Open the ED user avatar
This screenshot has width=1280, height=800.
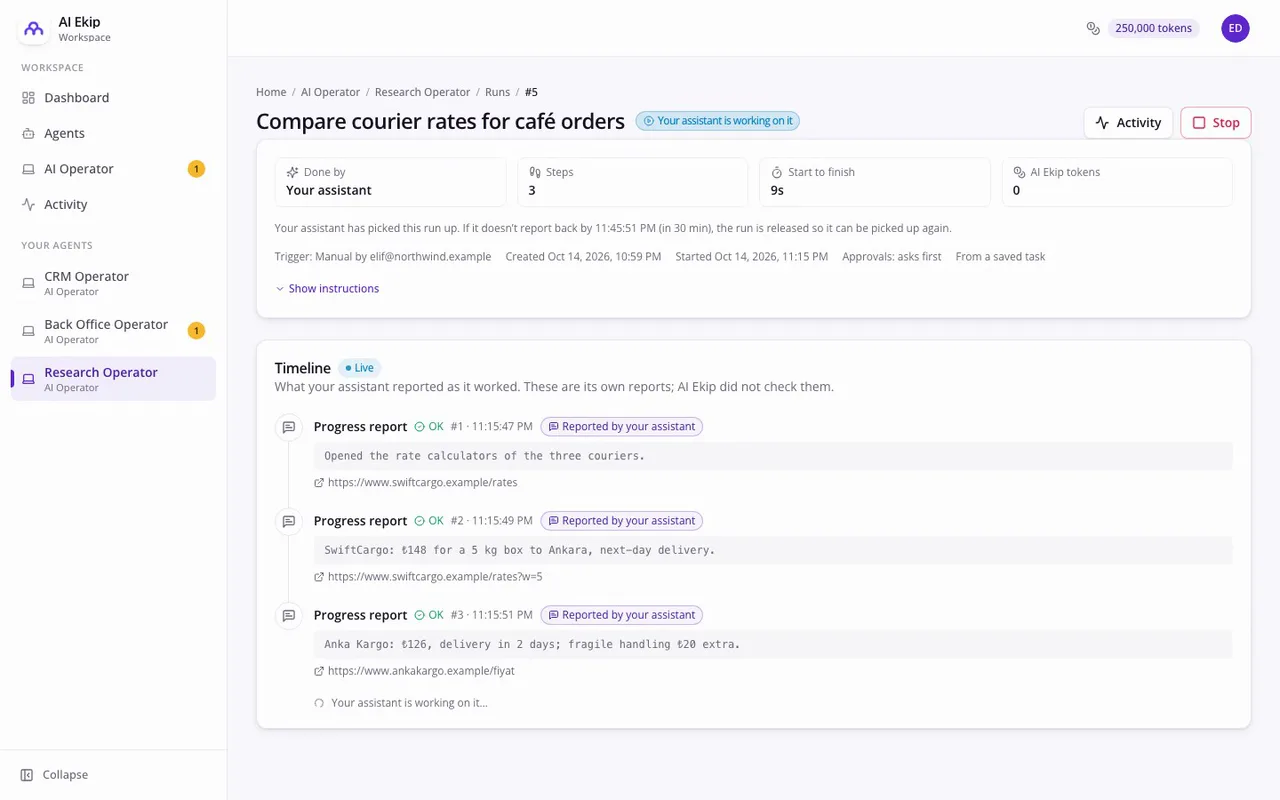point(1235,28)
